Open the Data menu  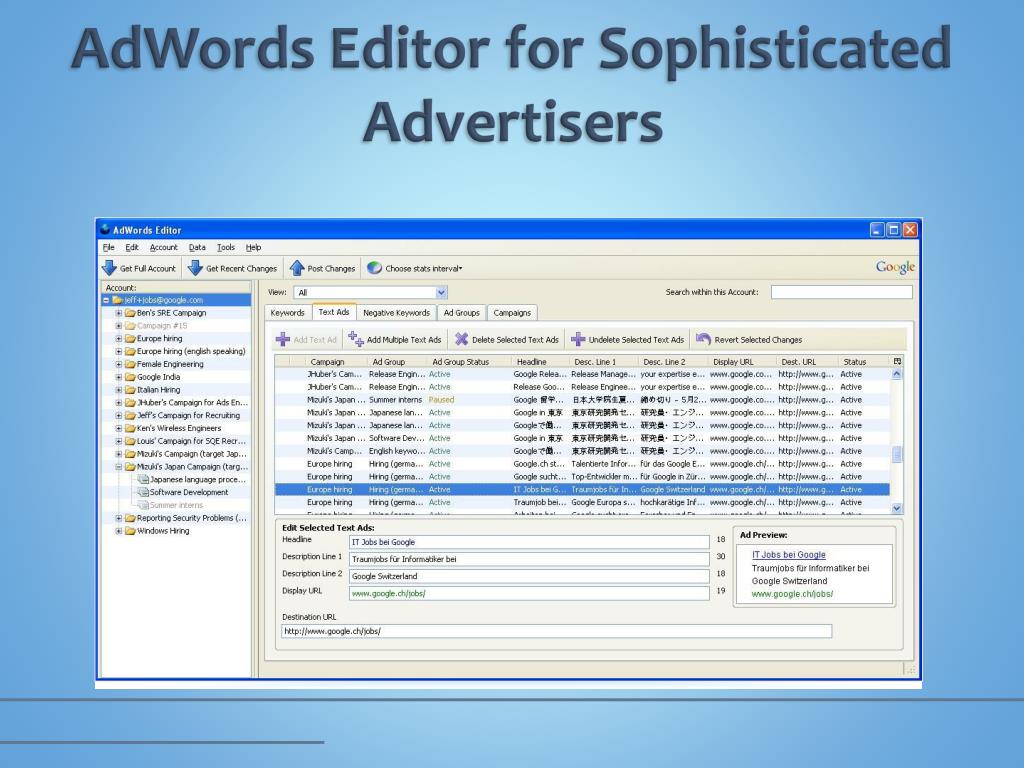click(x=197, y=248)
